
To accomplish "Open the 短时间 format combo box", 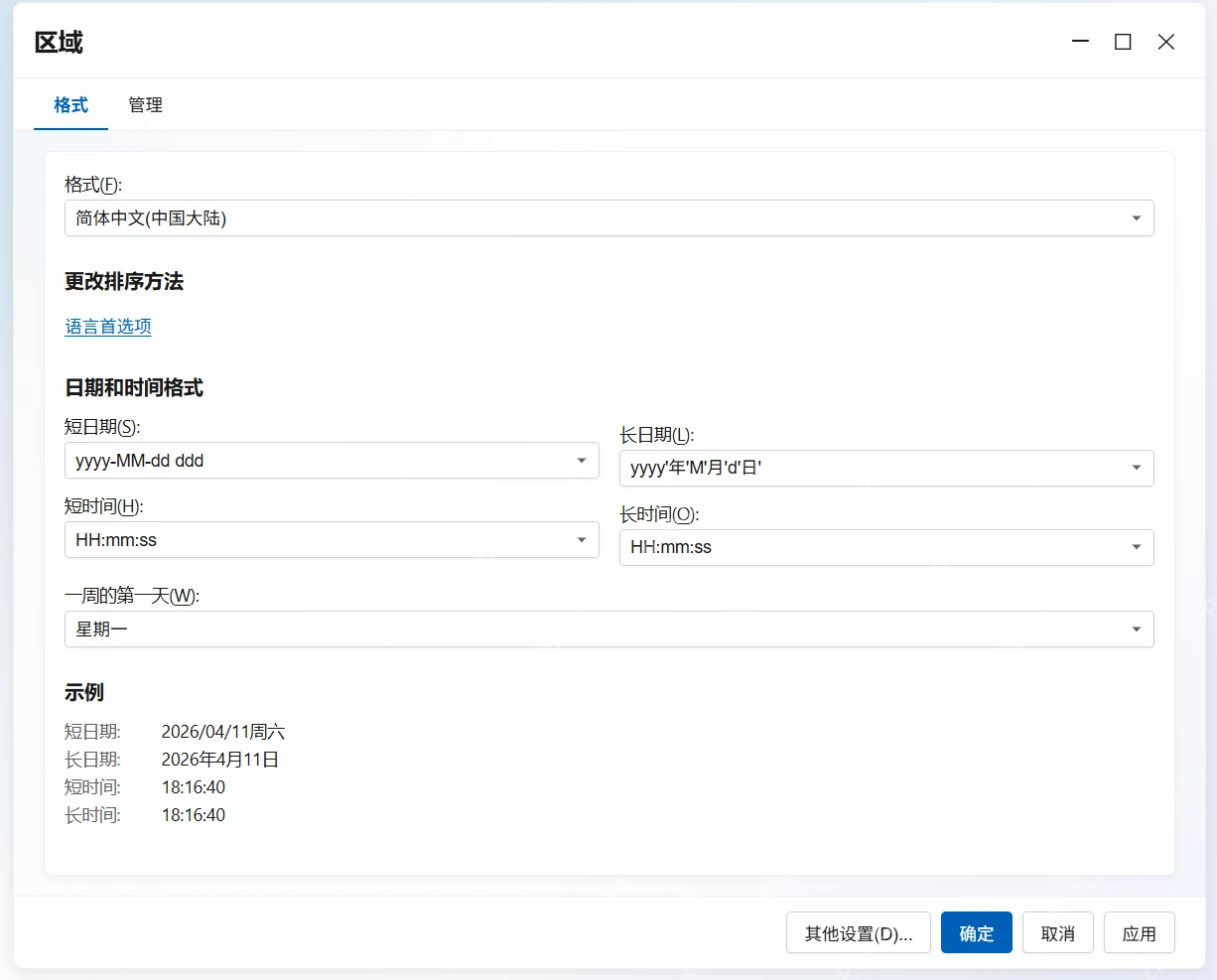I will click(332, 540).
